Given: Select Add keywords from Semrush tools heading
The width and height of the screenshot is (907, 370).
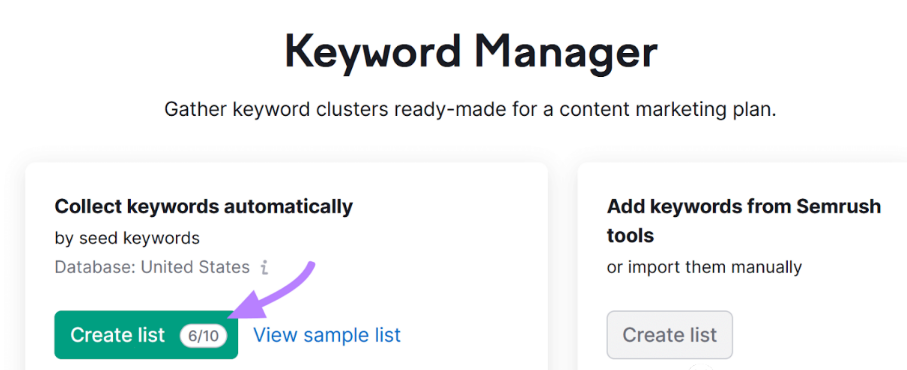Looking at the screenshot, I should 744,220.
